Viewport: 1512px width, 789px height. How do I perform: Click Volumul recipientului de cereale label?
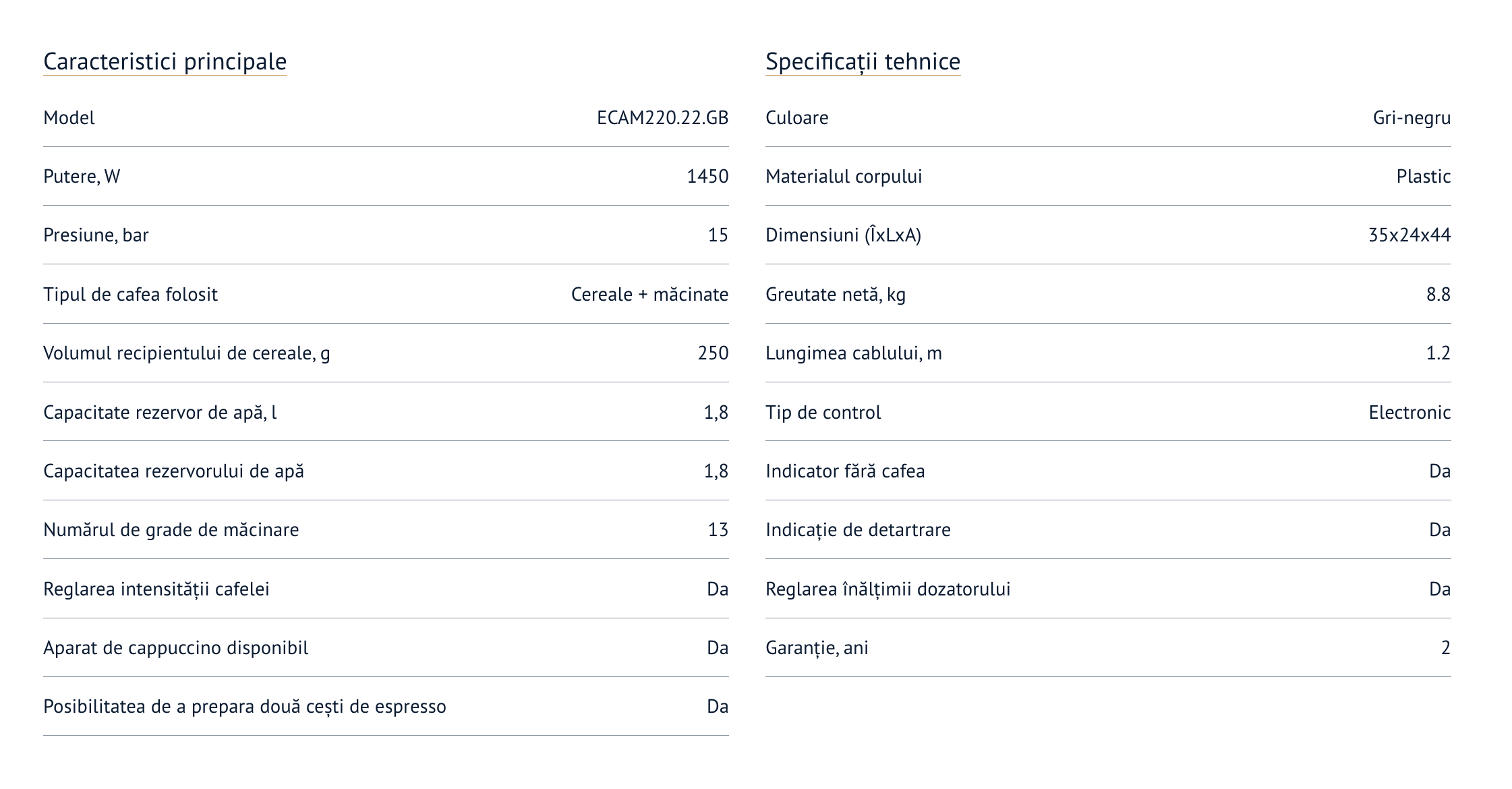186,353
